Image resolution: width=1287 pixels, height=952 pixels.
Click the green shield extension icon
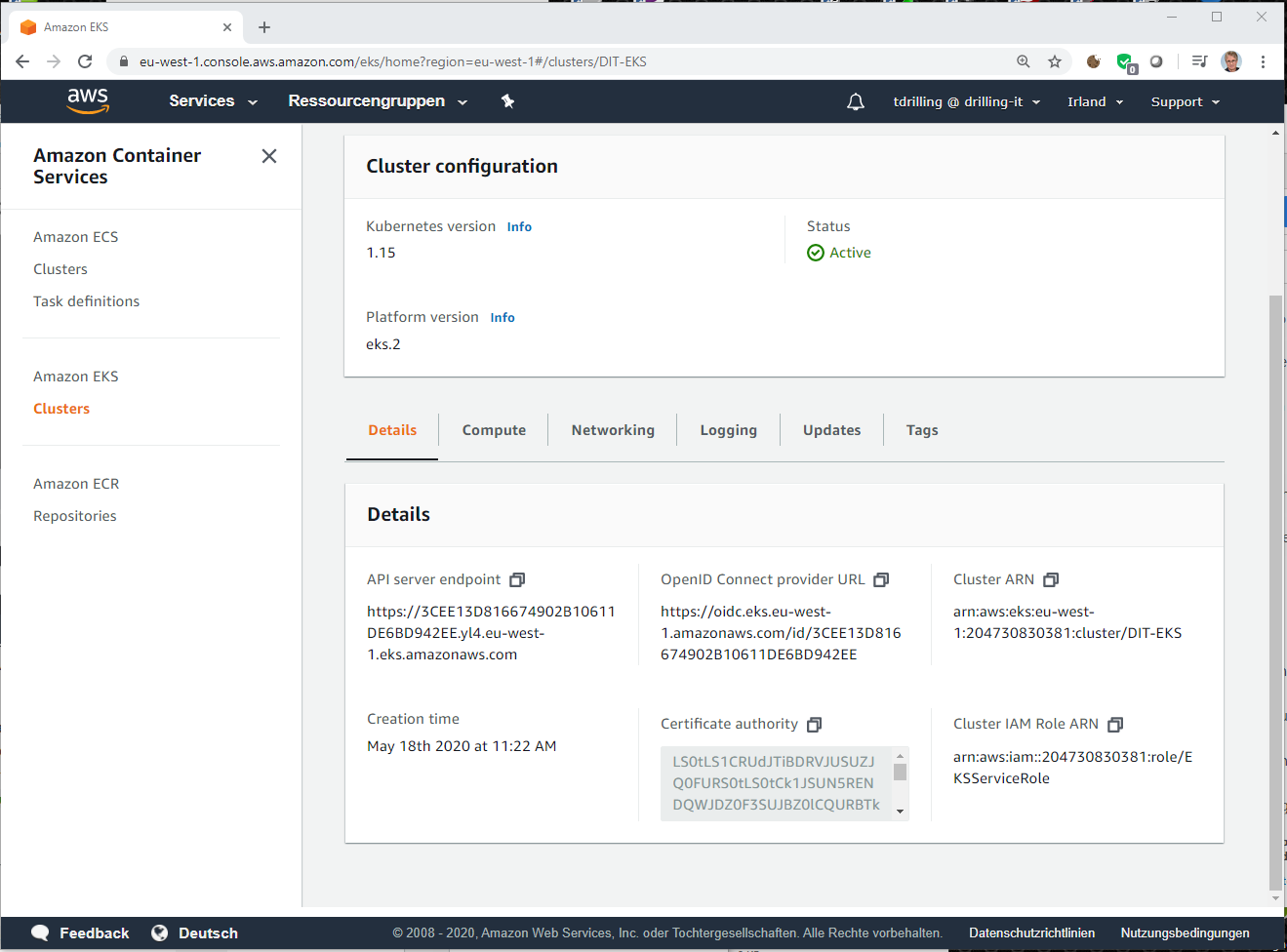tap(1125, 62)
